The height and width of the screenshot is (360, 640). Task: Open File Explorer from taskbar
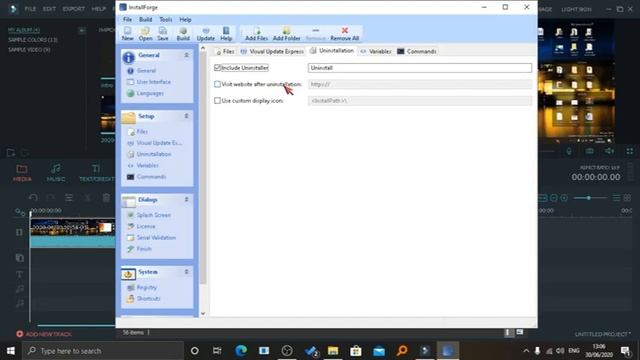coord(333,351)
